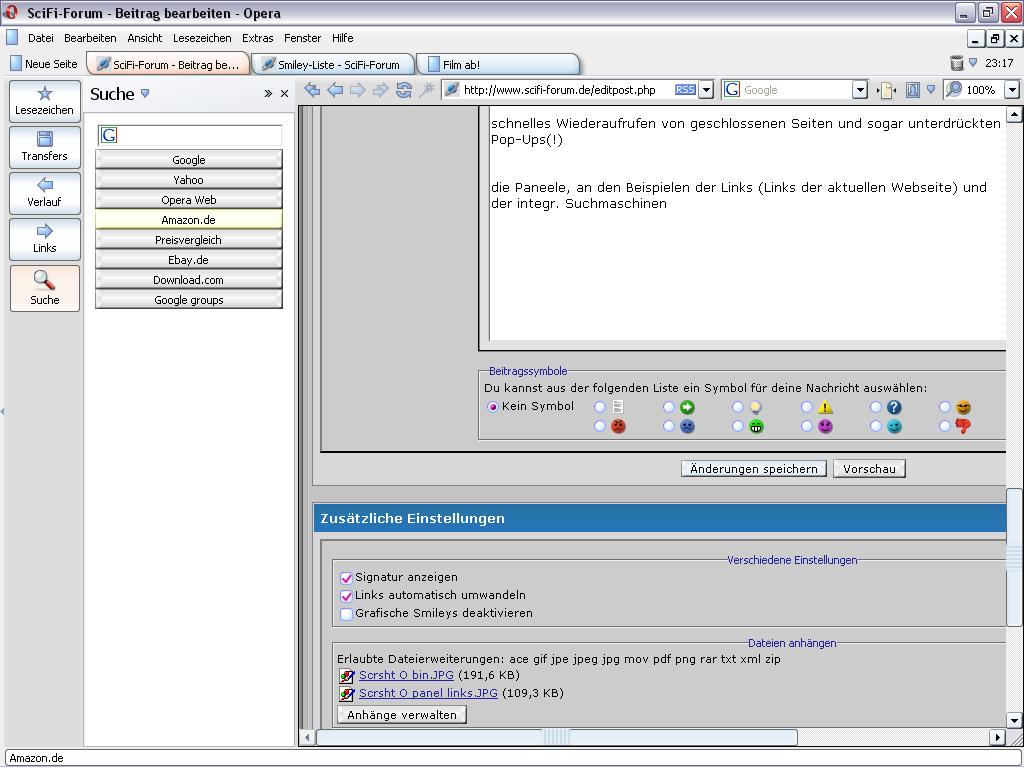Open the zoom level dropdown

[x=1011, y=90]
